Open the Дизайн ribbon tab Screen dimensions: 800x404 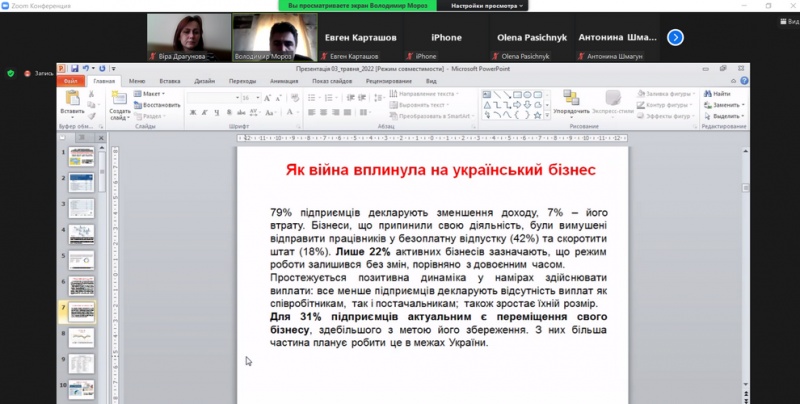tap(204, 80)
